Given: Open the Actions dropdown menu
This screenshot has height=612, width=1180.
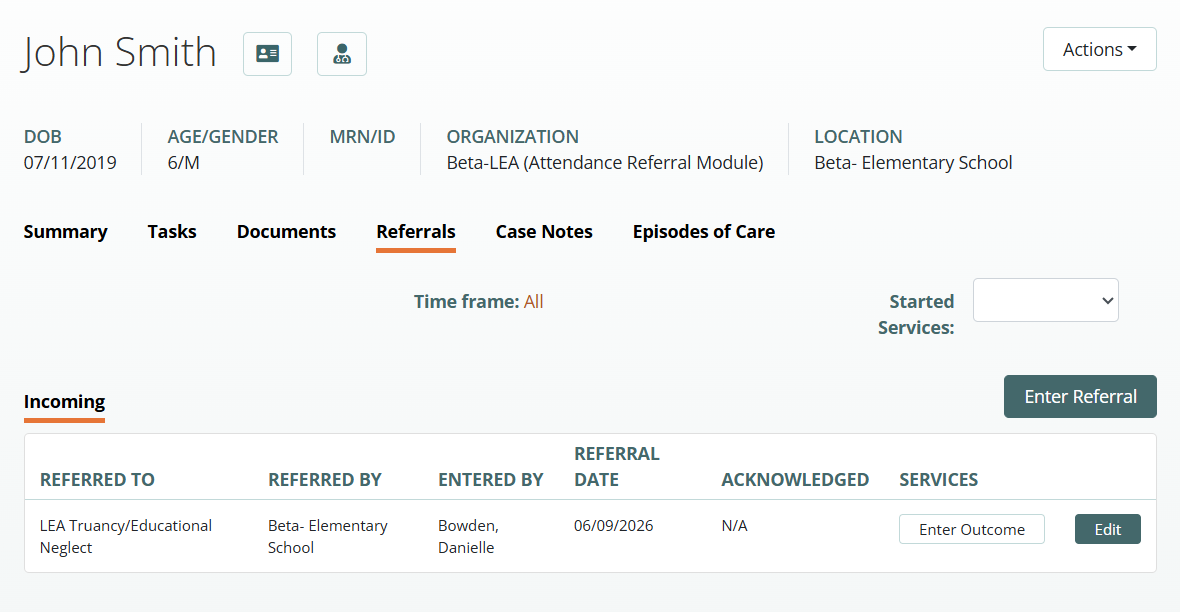Looking at the screenshot, I should pos(1099,49).
